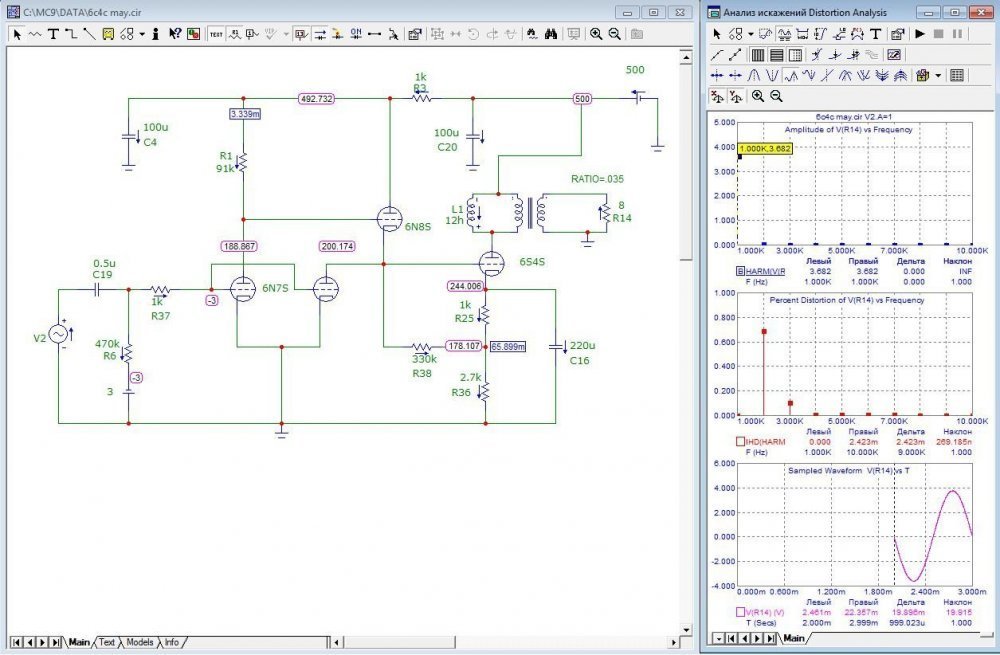Screen dimensions: 1000x655
Task: Click the Info tool icon
Action: pyautogui.click(x=156, y=34)
